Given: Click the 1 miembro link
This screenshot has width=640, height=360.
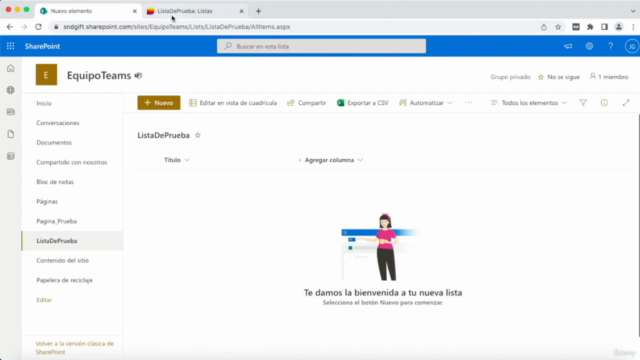Looking at the screenshot, I should pyautogui.click(x=609, y=77).
